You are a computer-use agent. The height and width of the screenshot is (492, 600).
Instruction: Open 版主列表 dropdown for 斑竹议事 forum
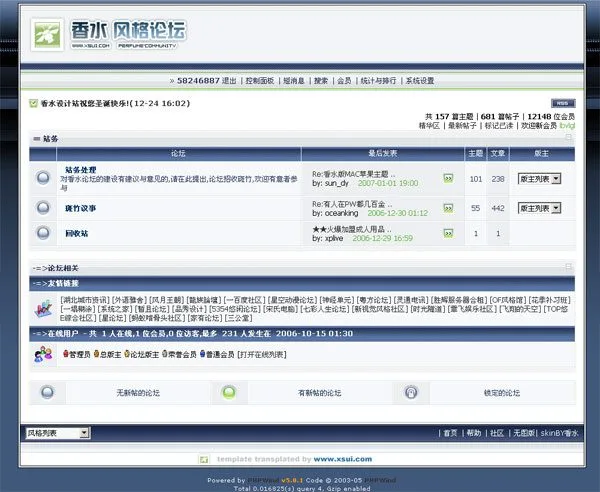(539, 208)
